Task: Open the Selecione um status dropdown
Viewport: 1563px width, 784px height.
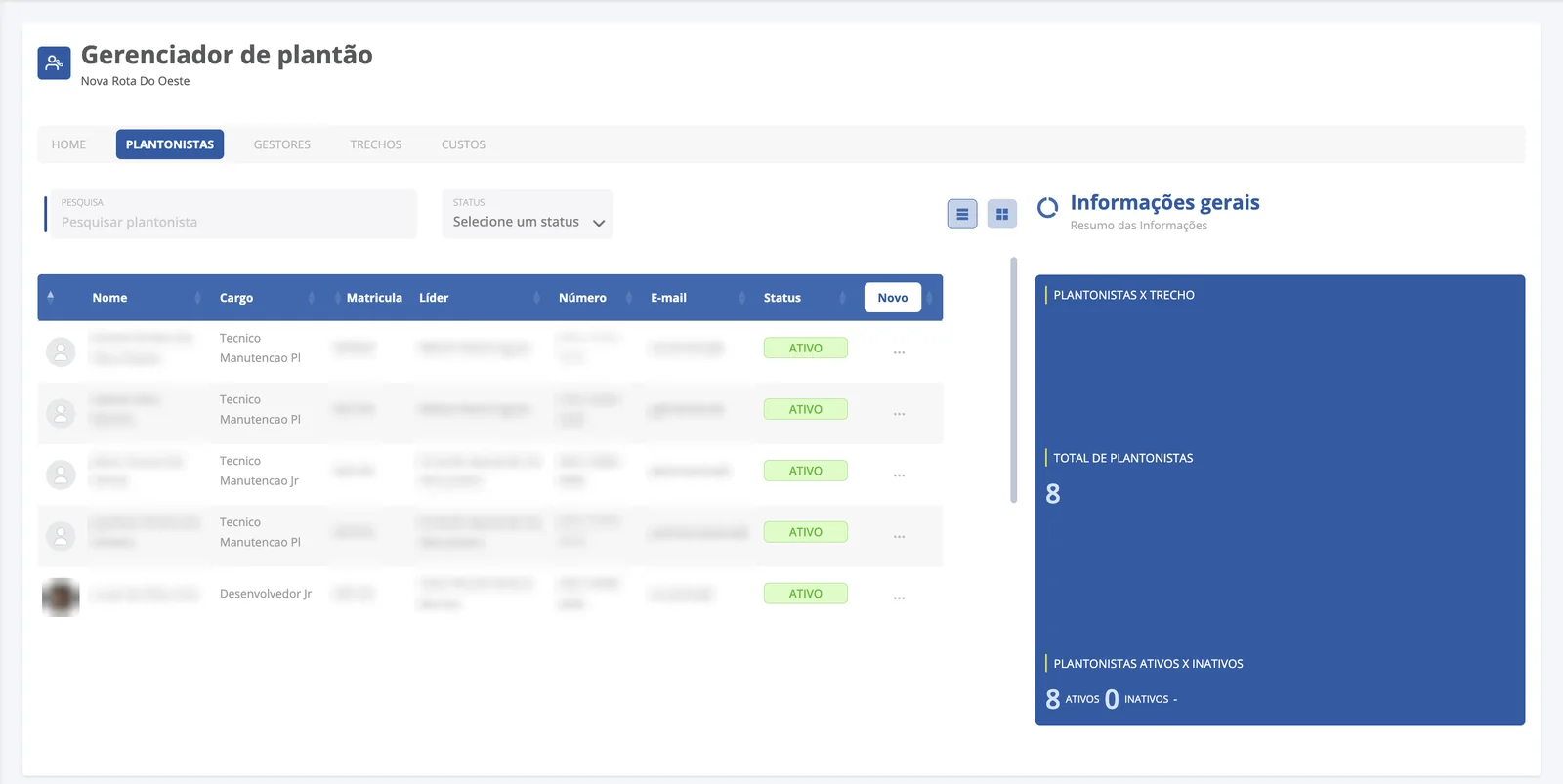Action: pos(528,214)
